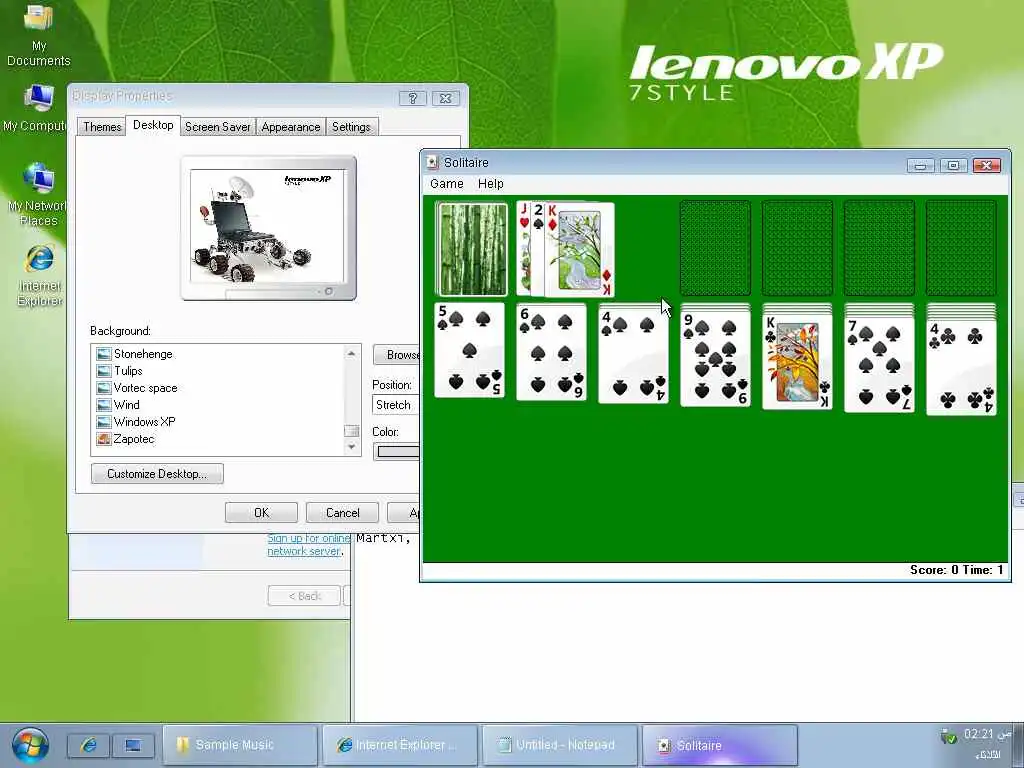Image resolution: width=1024 pixels, height=768 pixels.
Task: Click Customize Desktop button
Action: coord(157,474)
